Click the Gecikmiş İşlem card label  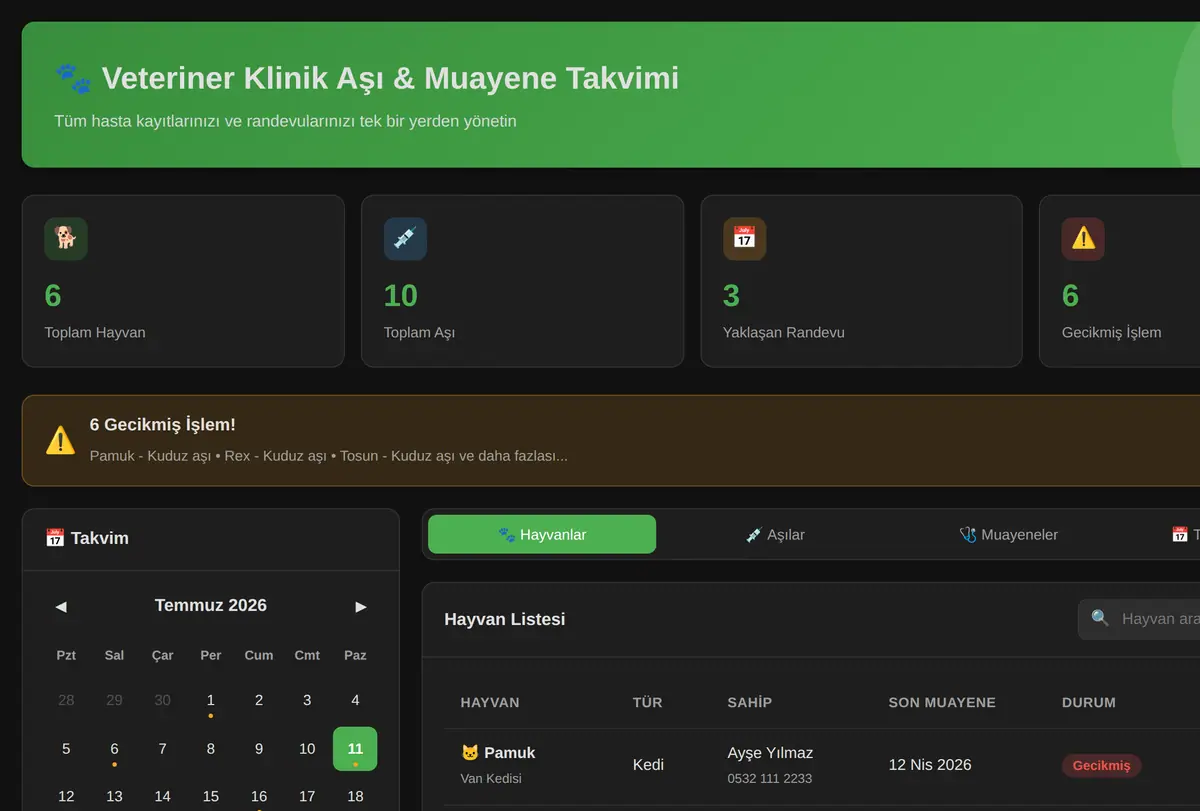pos(1112,333)
